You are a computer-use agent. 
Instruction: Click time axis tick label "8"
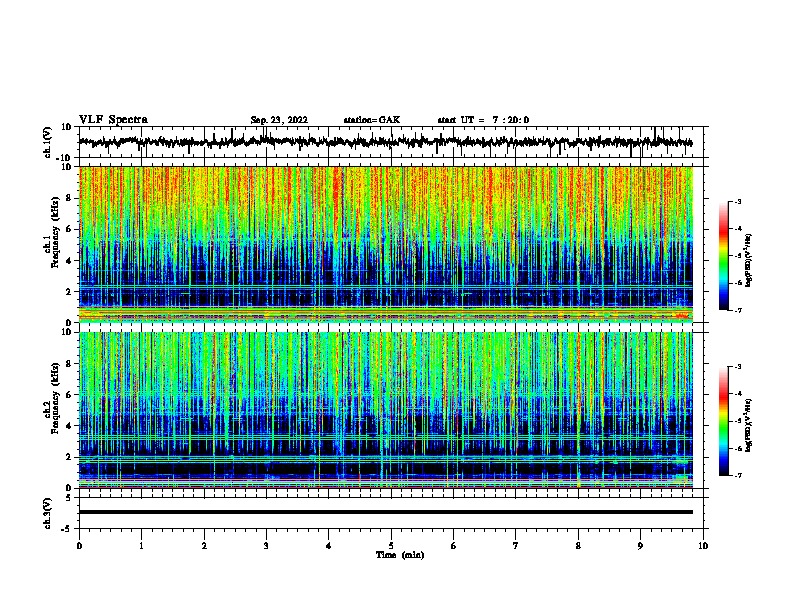pos(578,545)
